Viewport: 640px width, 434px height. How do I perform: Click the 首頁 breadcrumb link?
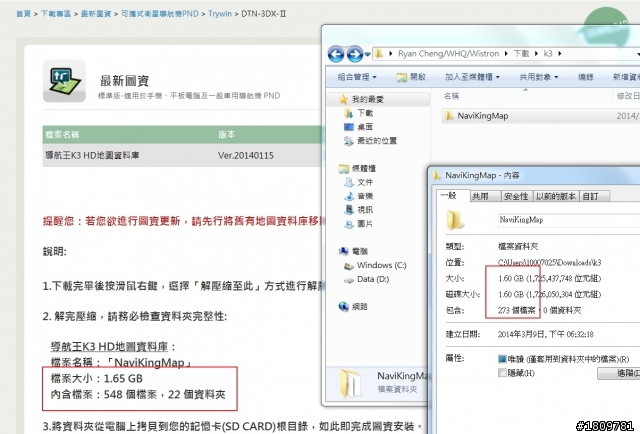[24, 14]
